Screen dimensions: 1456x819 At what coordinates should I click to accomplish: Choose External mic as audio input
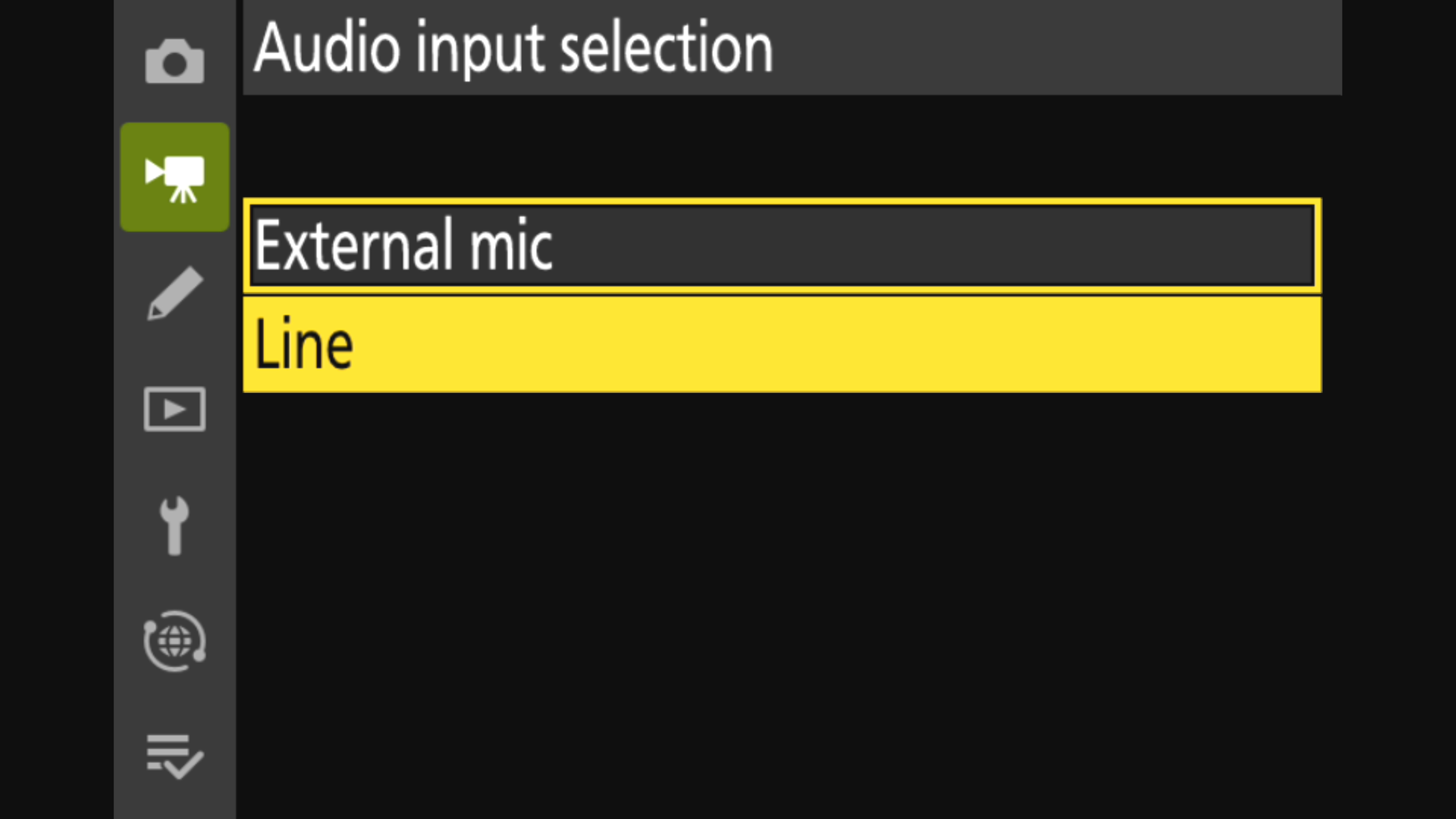[x=782, y=246]
